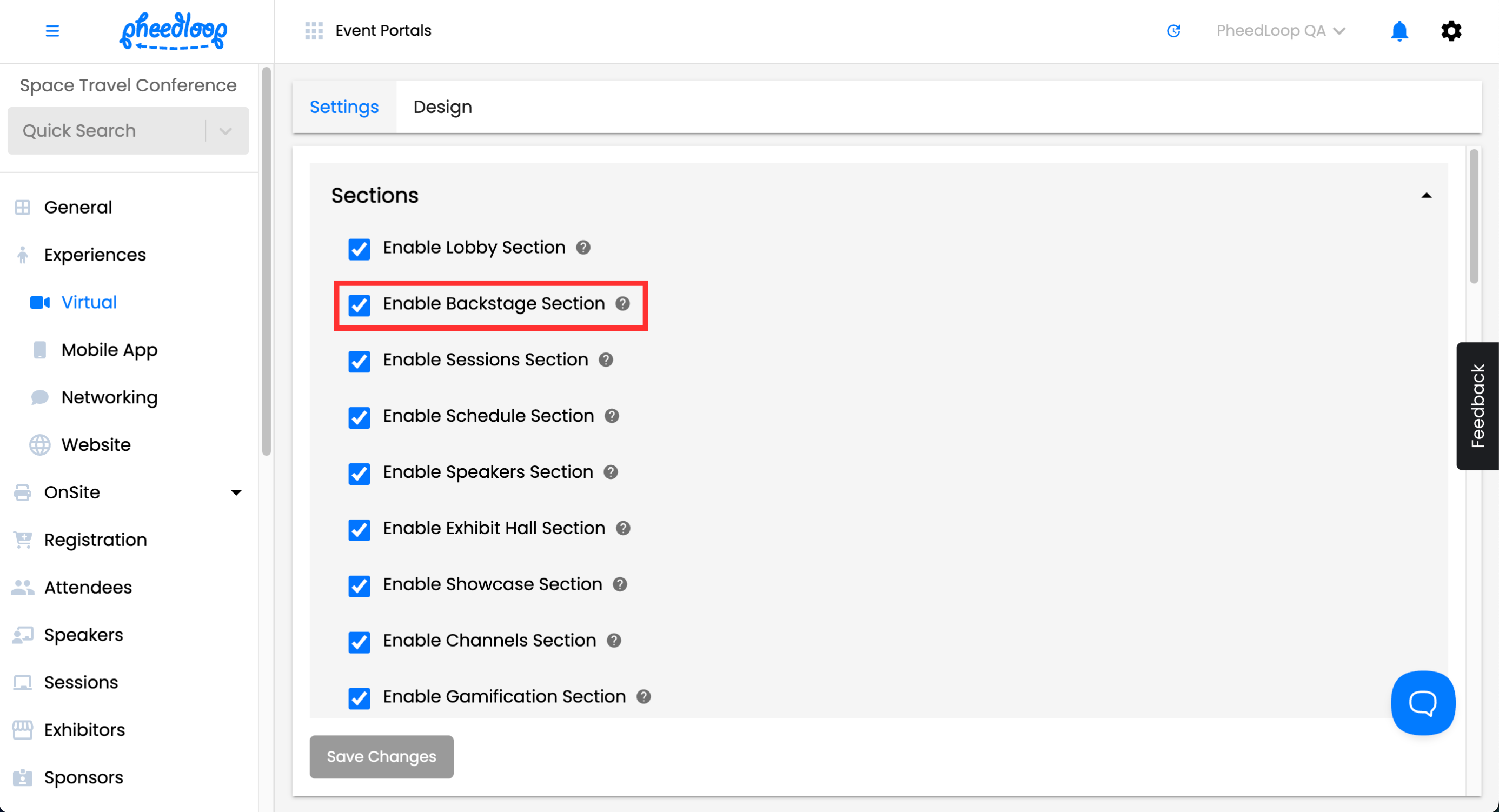Screen dimensions: 1499x812
Task: Click the Virtual camera icon
Action: (x=39, y=302)
